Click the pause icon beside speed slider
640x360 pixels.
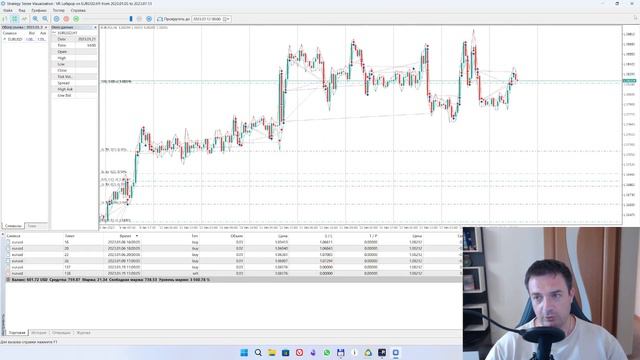tap(139, 19)
